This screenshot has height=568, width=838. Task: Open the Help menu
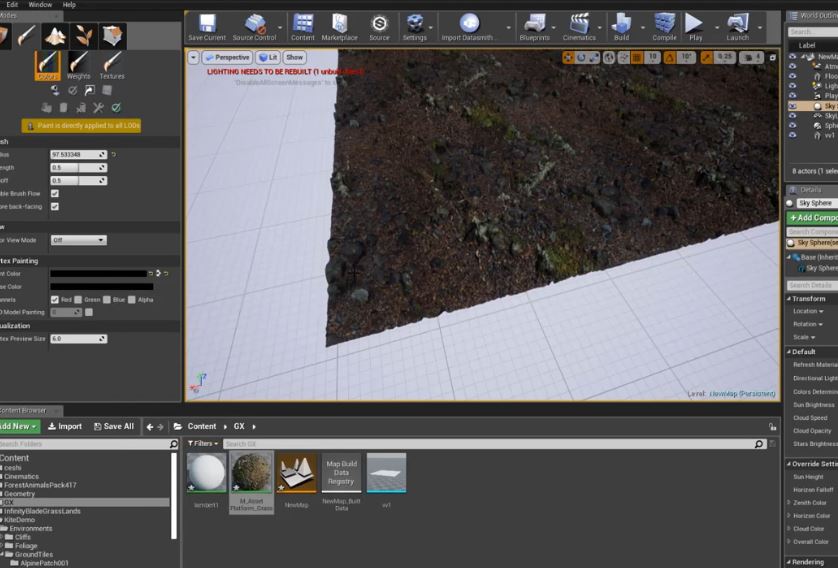(x=69, y=5)
